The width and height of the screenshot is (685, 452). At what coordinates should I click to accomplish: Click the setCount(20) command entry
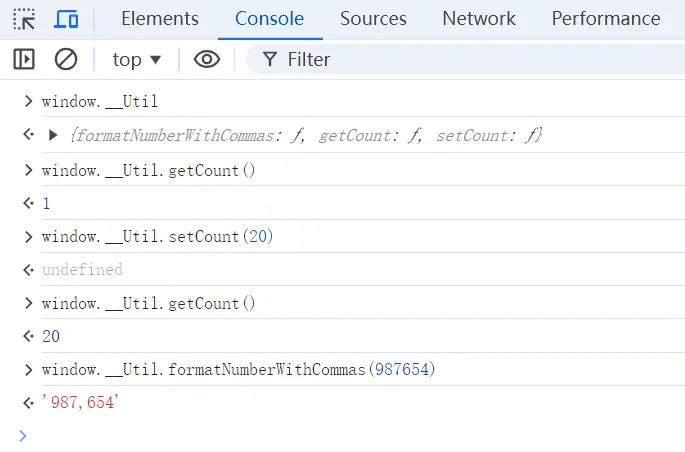pos(157,237)
